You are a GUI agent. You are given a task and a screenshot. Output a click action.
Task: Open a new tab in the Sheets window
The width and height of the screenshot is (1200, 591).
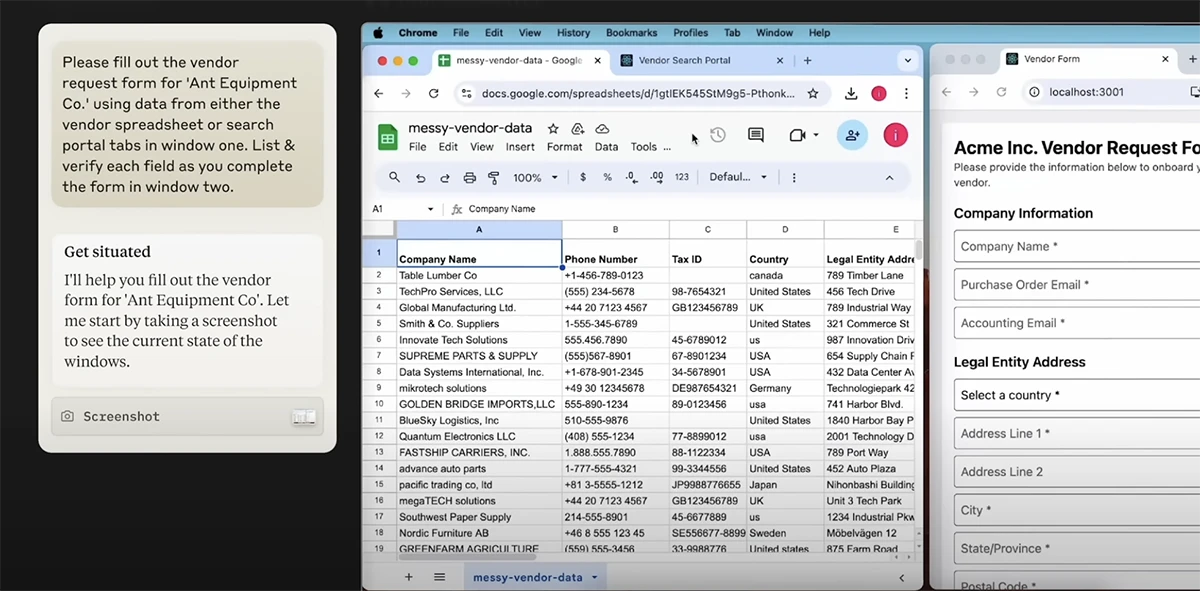[x=808, y=60]
